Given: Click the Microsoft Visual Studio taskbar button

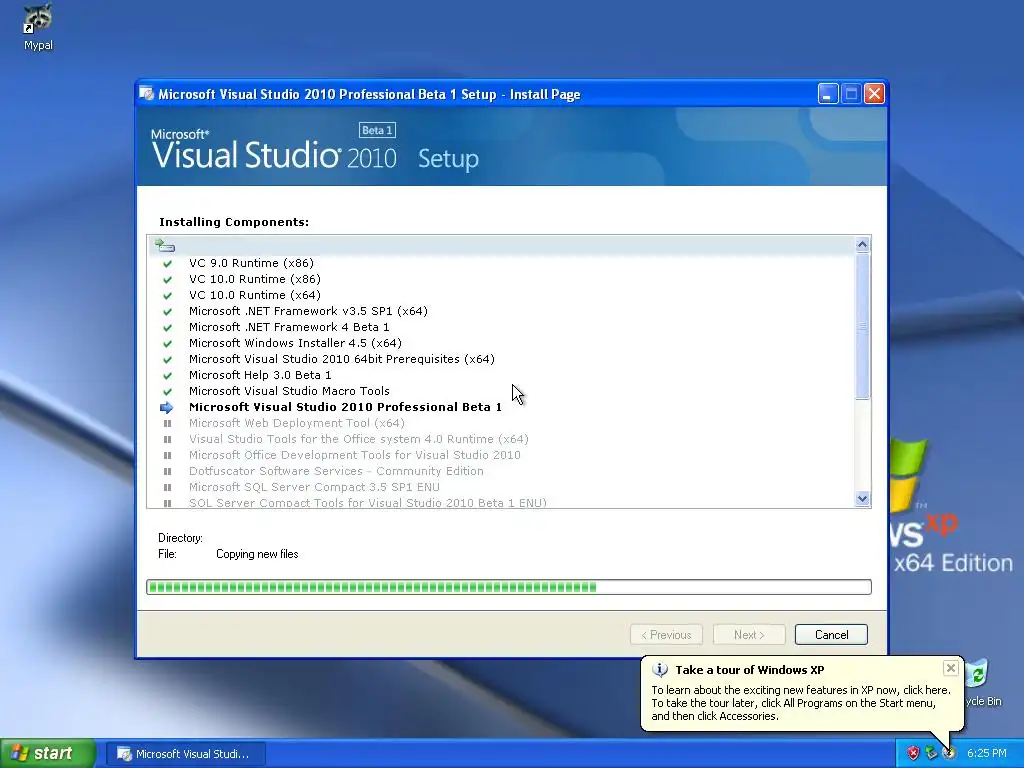Looking at the screenshot, I should (185, 754).
